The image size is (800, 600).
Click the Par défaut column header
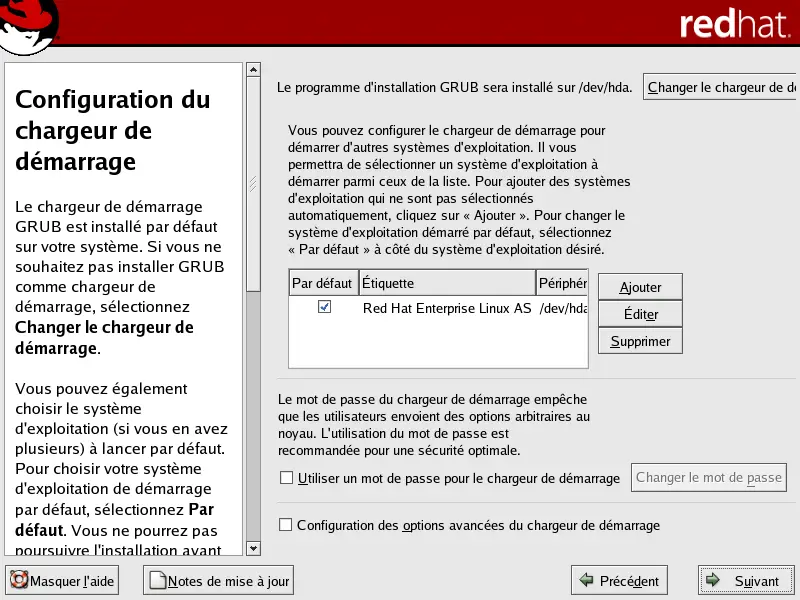click(322, 283)
